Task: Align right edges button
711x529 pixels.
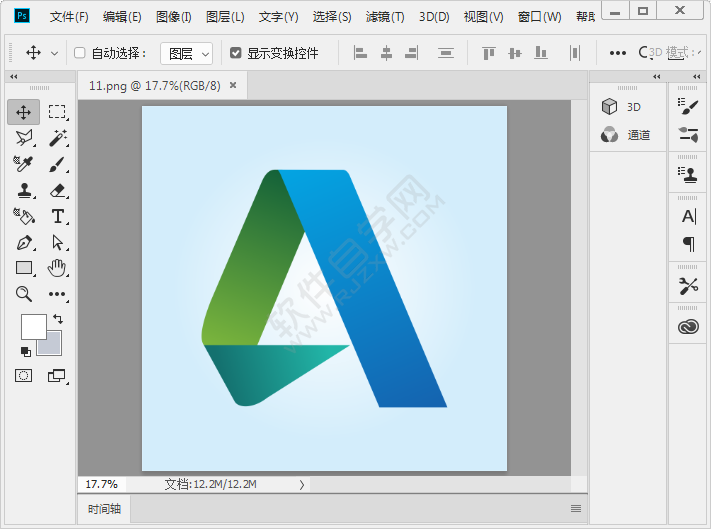Action: tap(412, 53)
